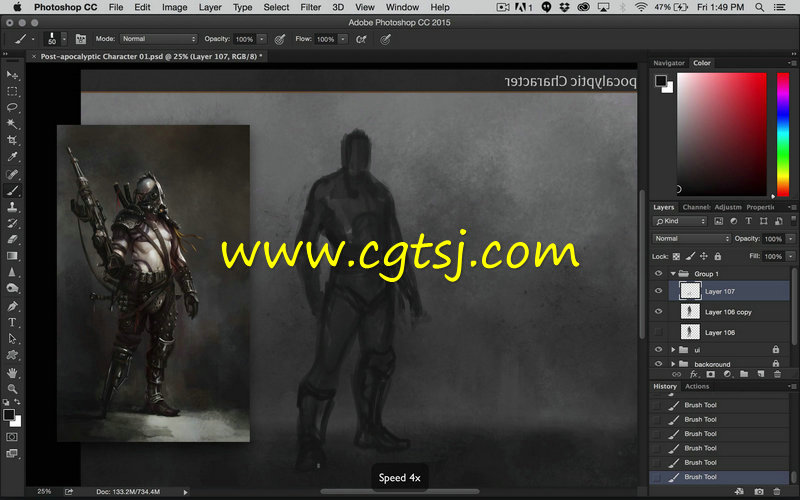The height and width of the screenshot is (500, 800).
Task: Open the layer blend mode dropdown
Action: pos(691,238)
